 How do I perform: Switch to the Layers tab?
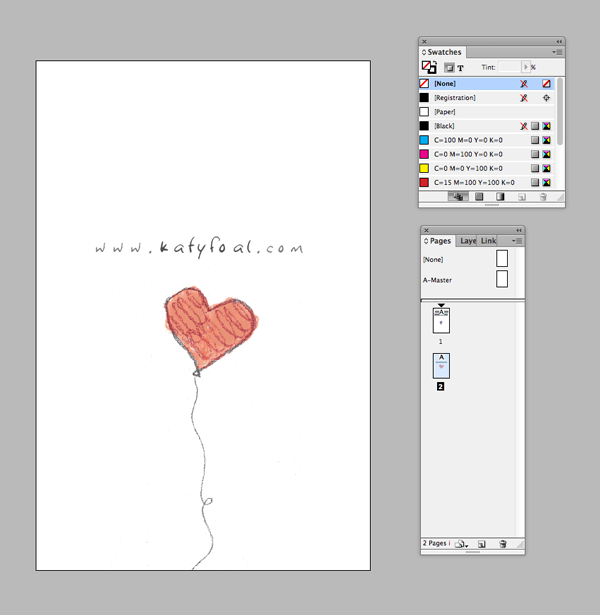[468, 241]
